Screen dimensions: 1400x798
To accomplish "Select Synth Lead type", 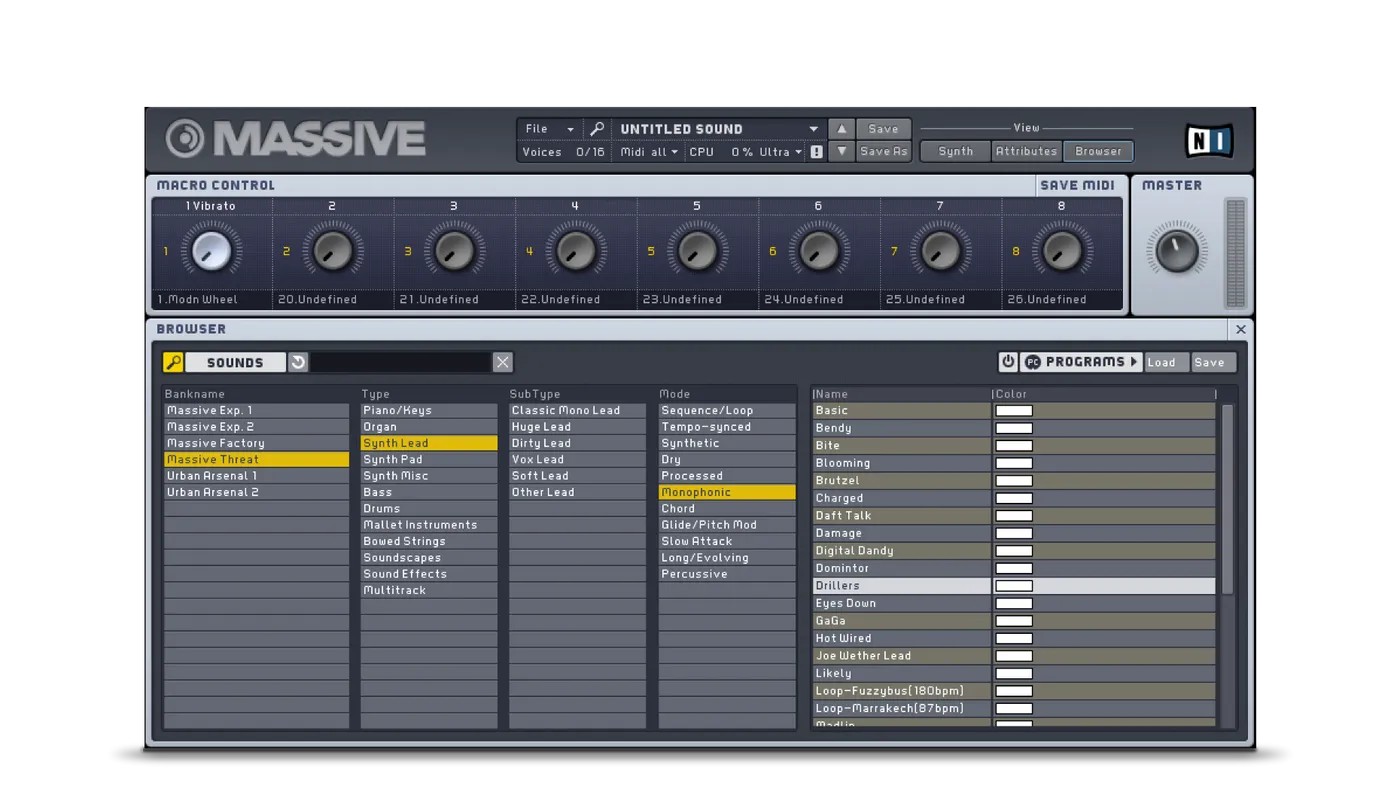I will pyautogui.click(x=429, y=443).
